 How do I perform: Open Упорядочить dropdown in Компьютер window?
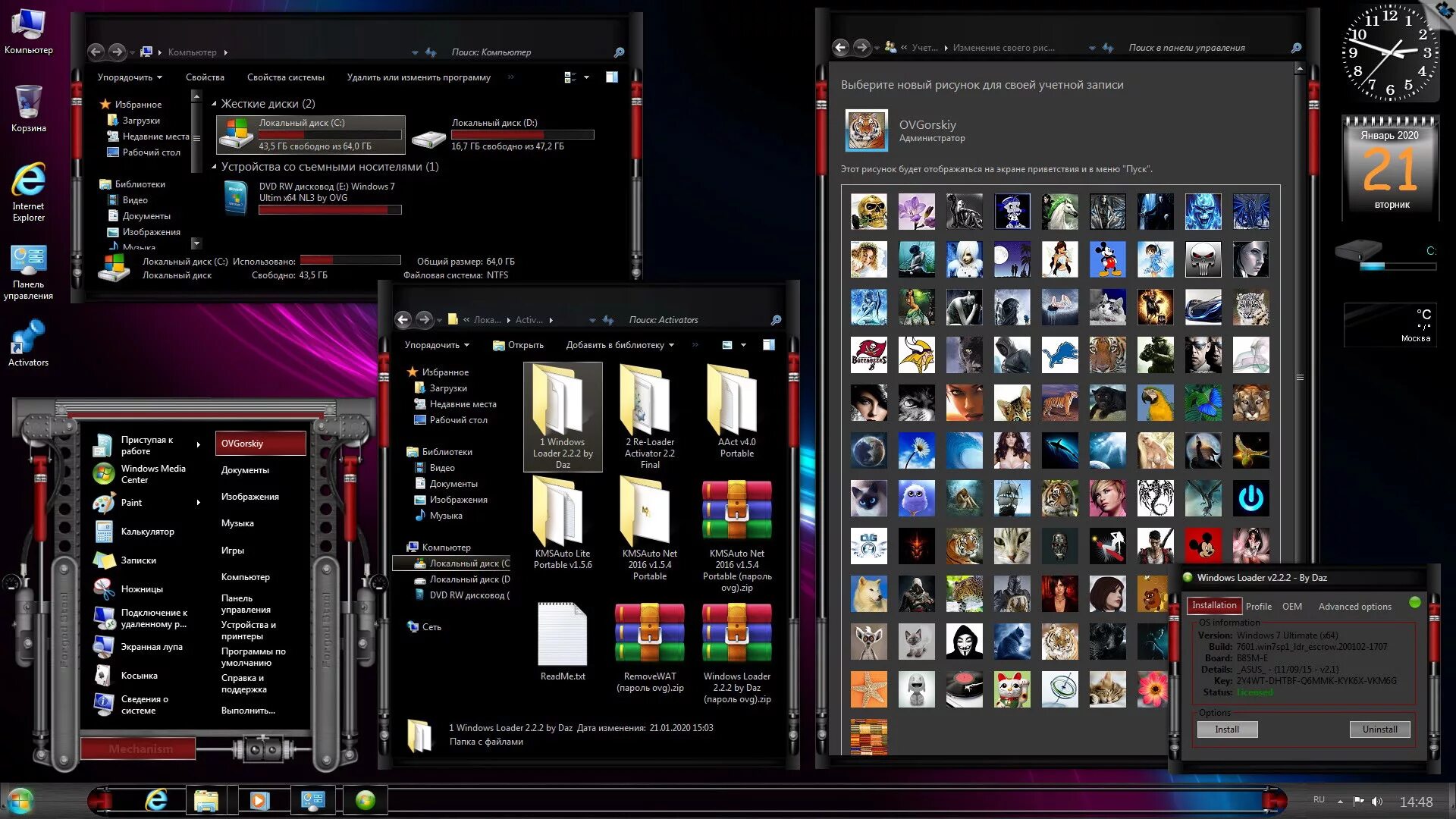point(130,77)
